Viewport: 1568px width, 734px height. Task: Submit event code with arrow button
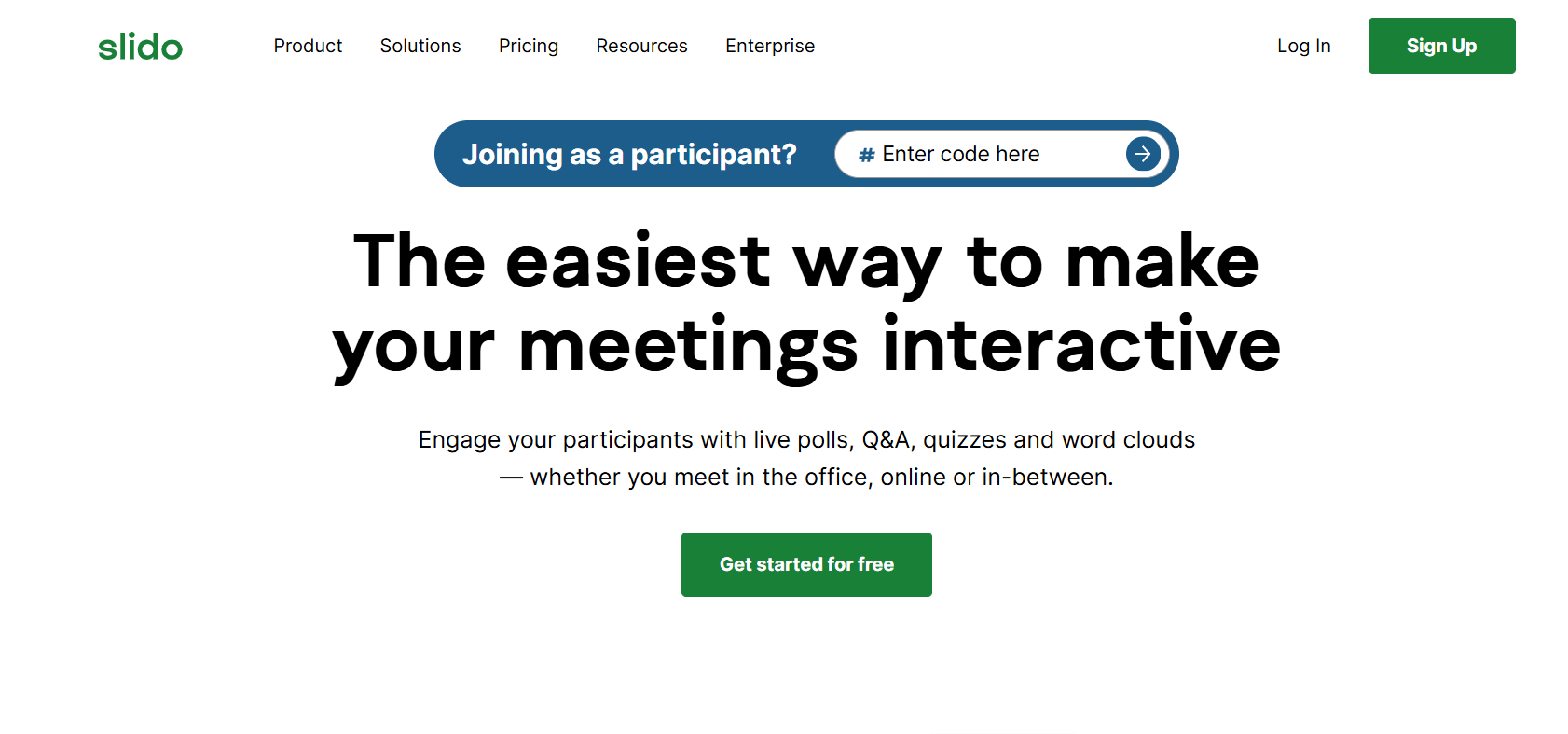[x=1143, y=154]
